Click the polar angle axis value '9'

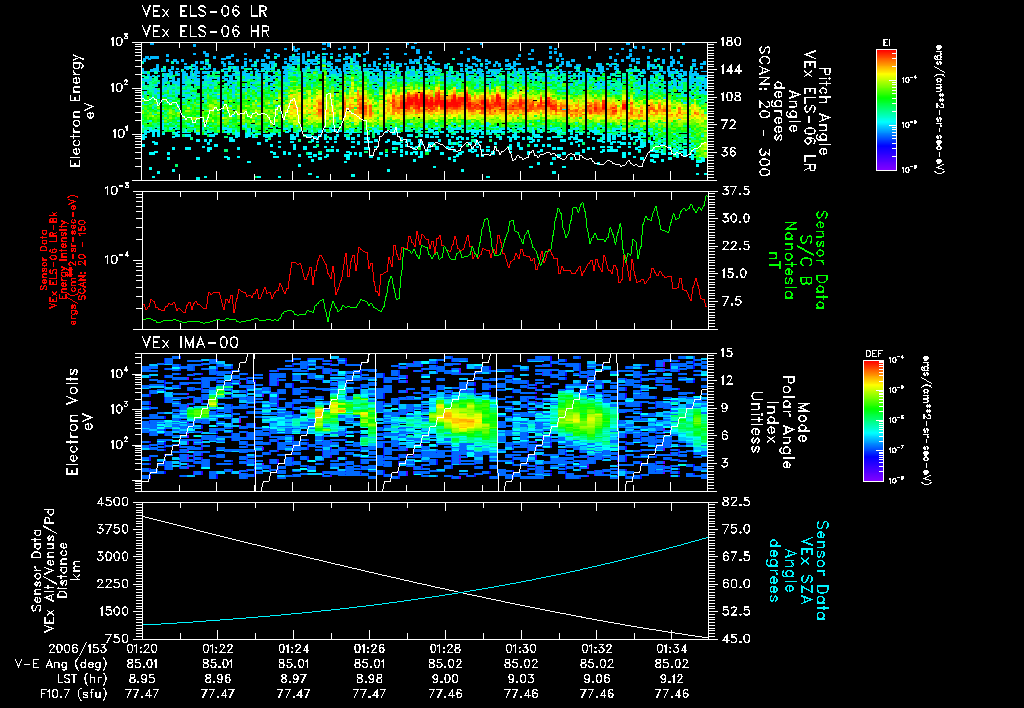722,408
